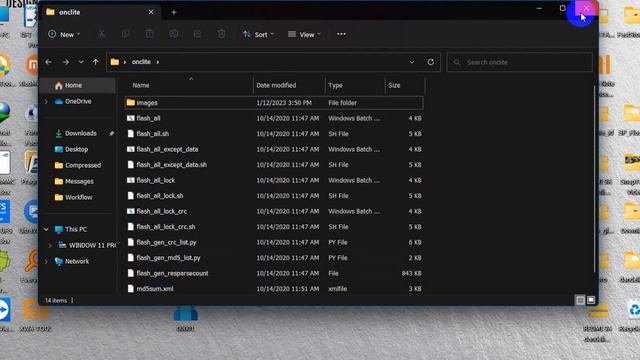The image size is (640, 360).
Task: Click the Copy icon in toolbar
Action: [x=125, y=34]
